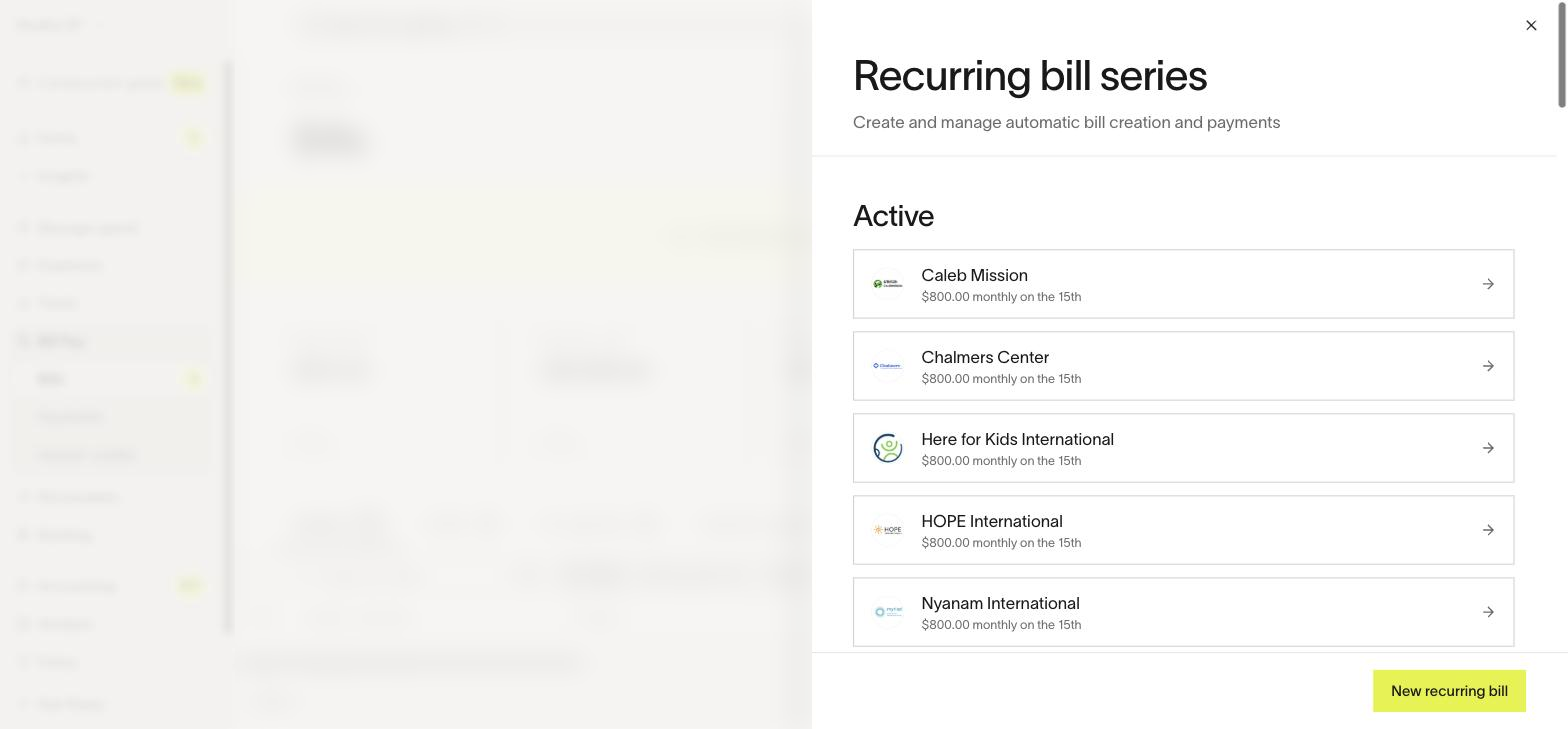Click the Active section heading
1568x729 pixels.
coord(893,216)
